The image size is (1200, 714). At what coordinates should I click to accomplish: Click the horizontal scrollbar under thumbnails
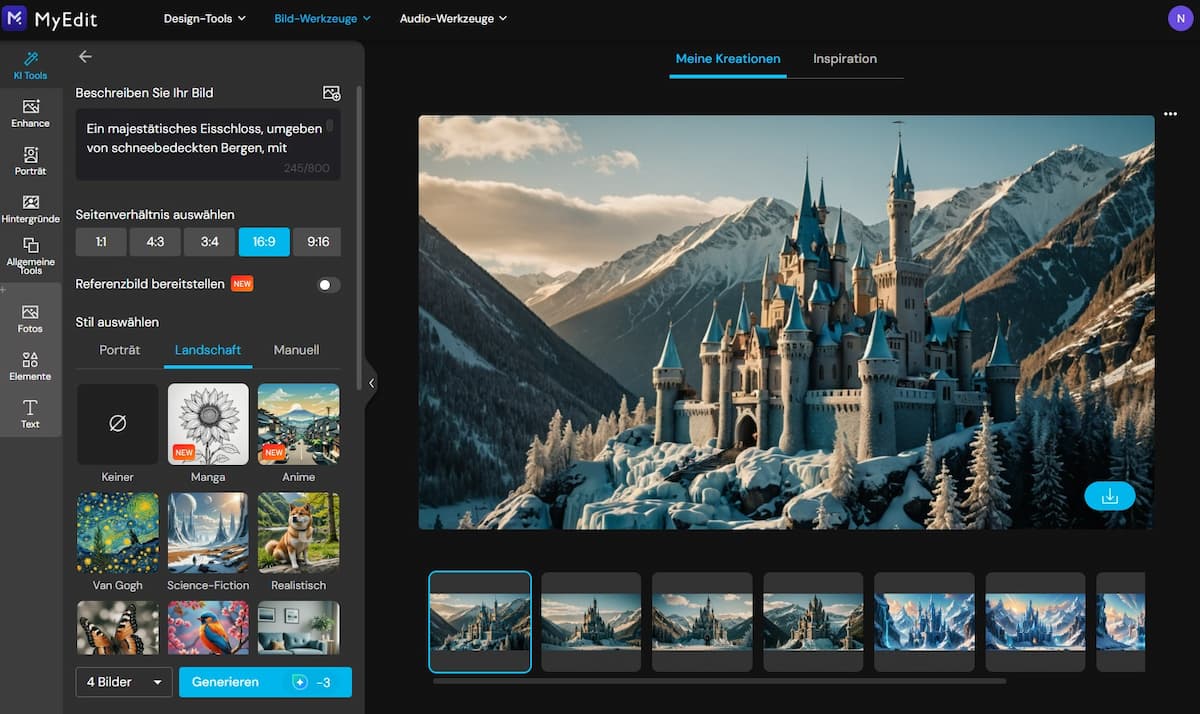(719, 681)
